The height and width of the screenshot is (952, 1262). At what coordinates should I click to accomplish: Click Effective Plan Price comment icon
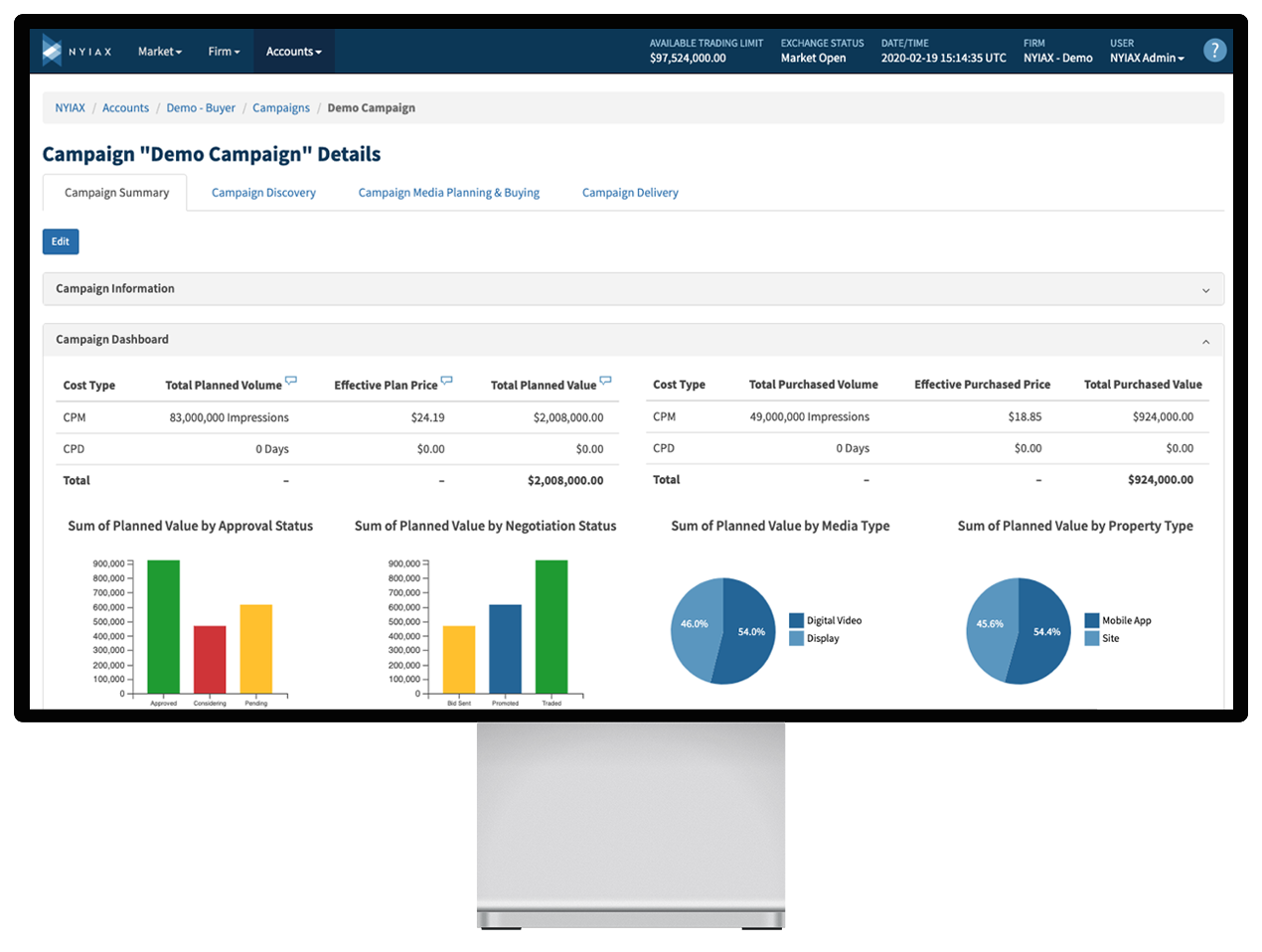pos(447,380)
